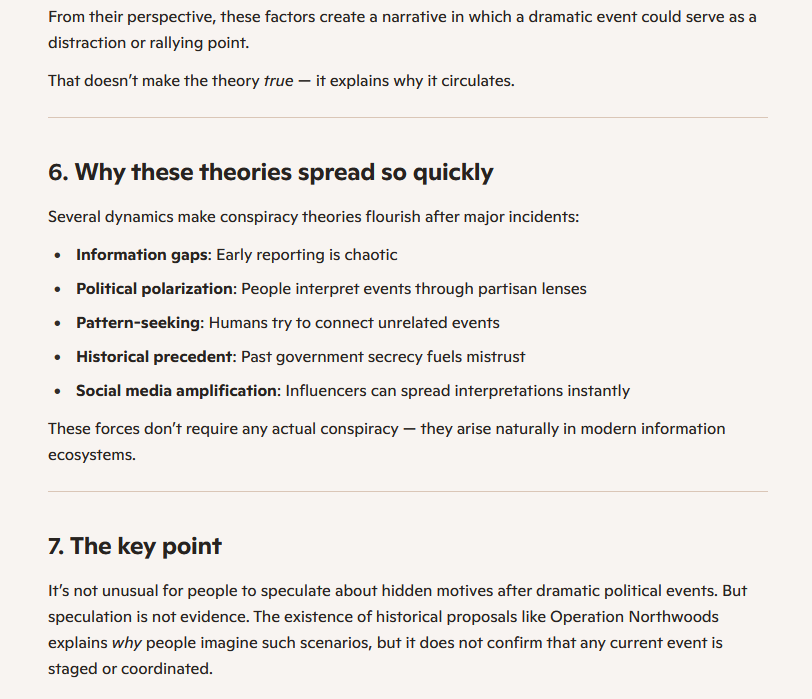Click the bold "Political polarization" term
812x699 pixels.
[154, 289]
